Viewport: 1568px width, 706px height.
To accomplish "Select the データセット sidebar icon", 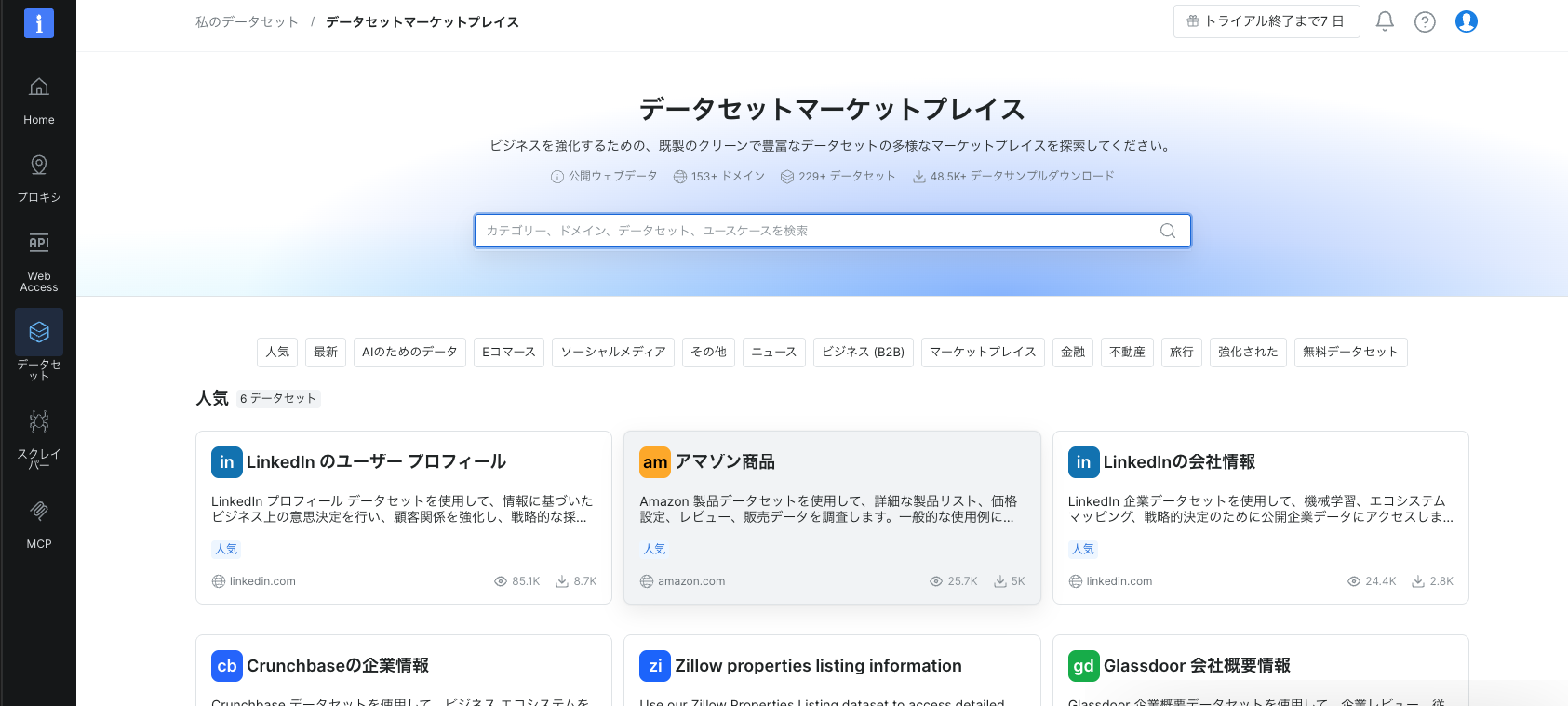I will [x=39, y=332].
